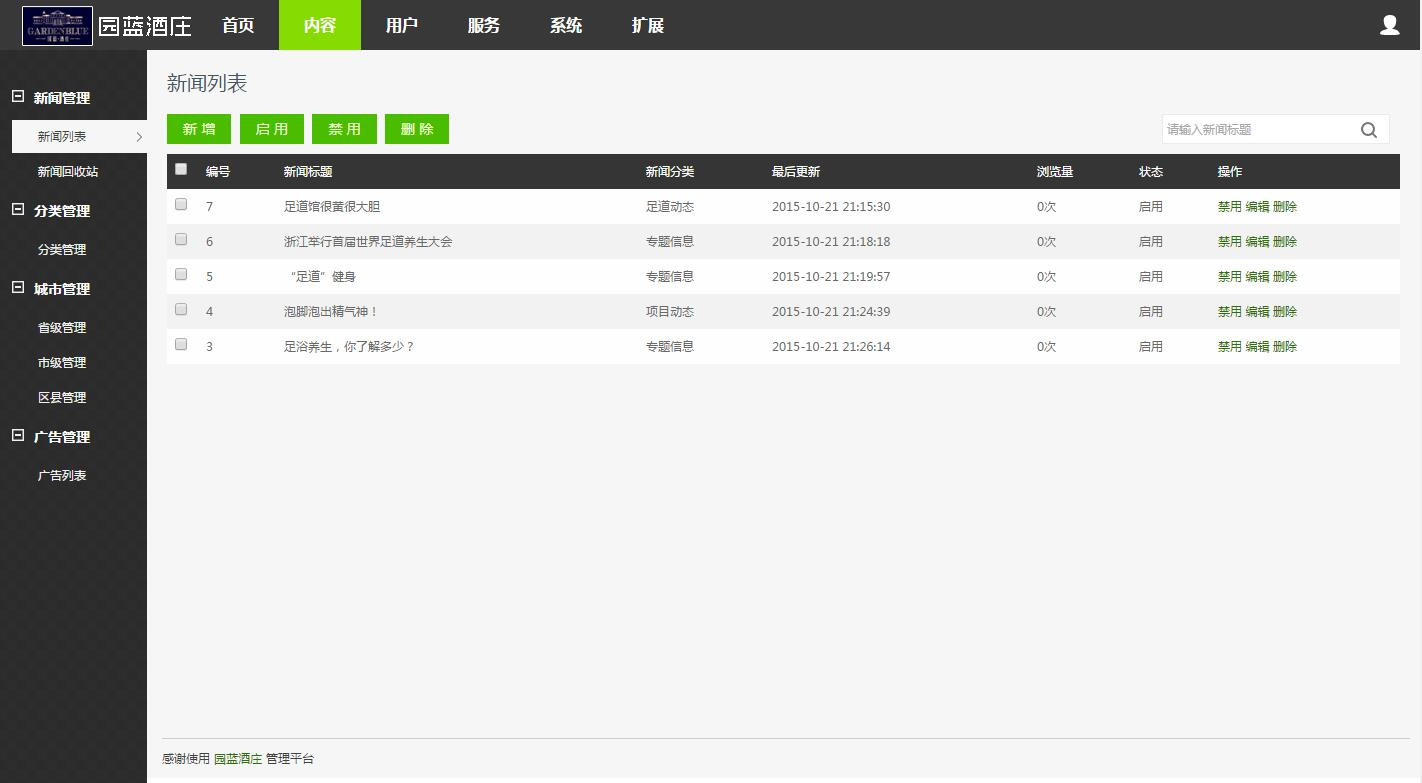Click 禁用 link for news item 3

click(1229, 347)
